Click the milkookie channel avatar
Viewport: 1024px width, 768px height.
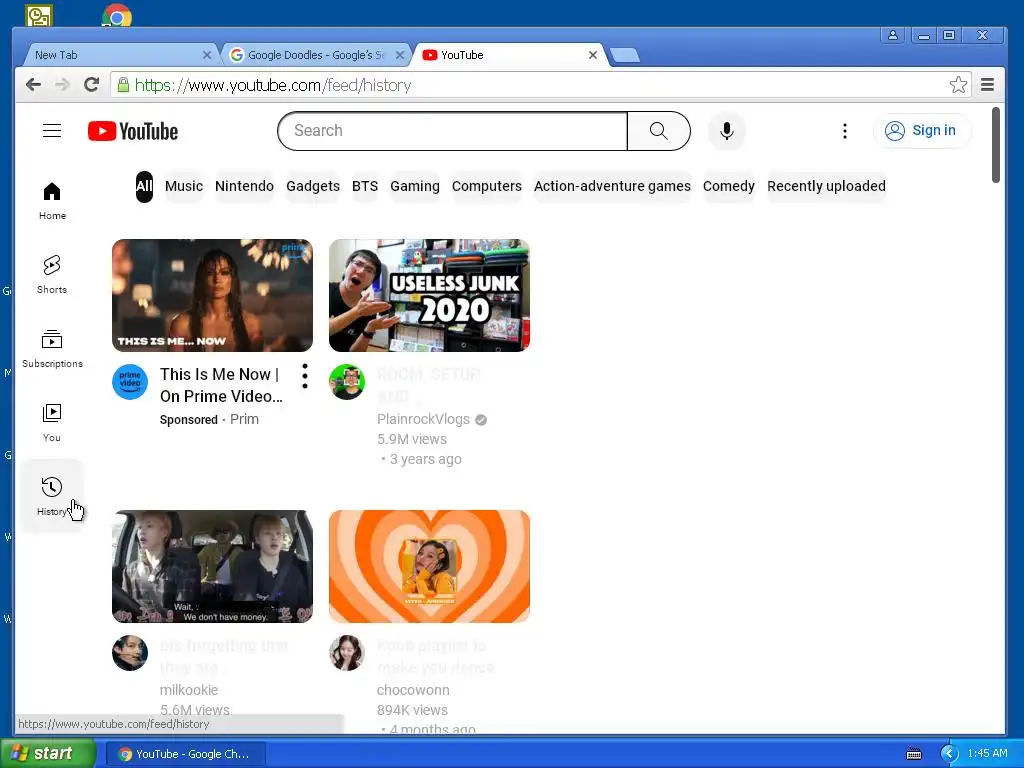(x=129, y=653)
